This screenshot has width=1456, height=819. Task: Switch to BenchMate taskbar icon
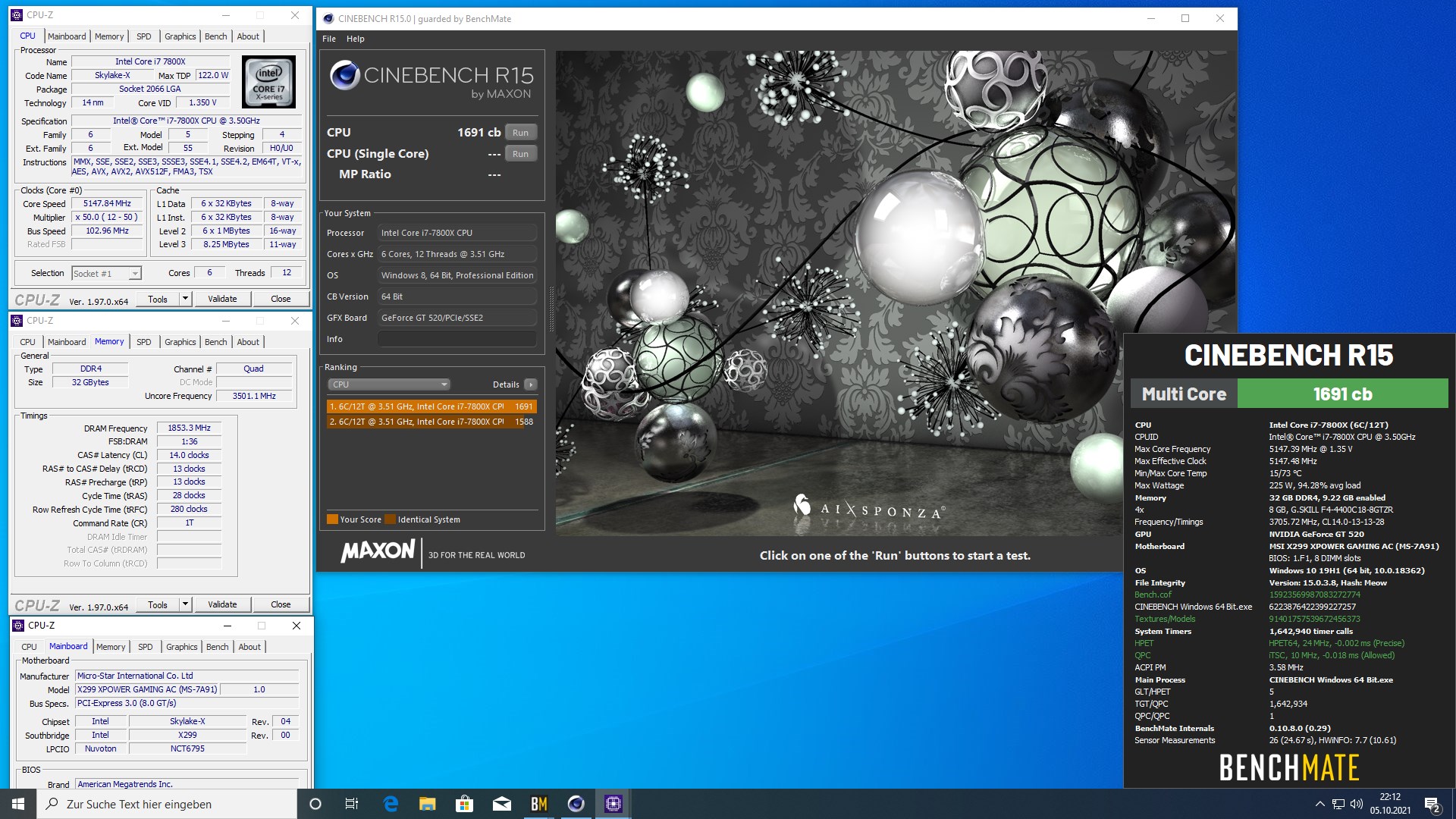[539, 804]
